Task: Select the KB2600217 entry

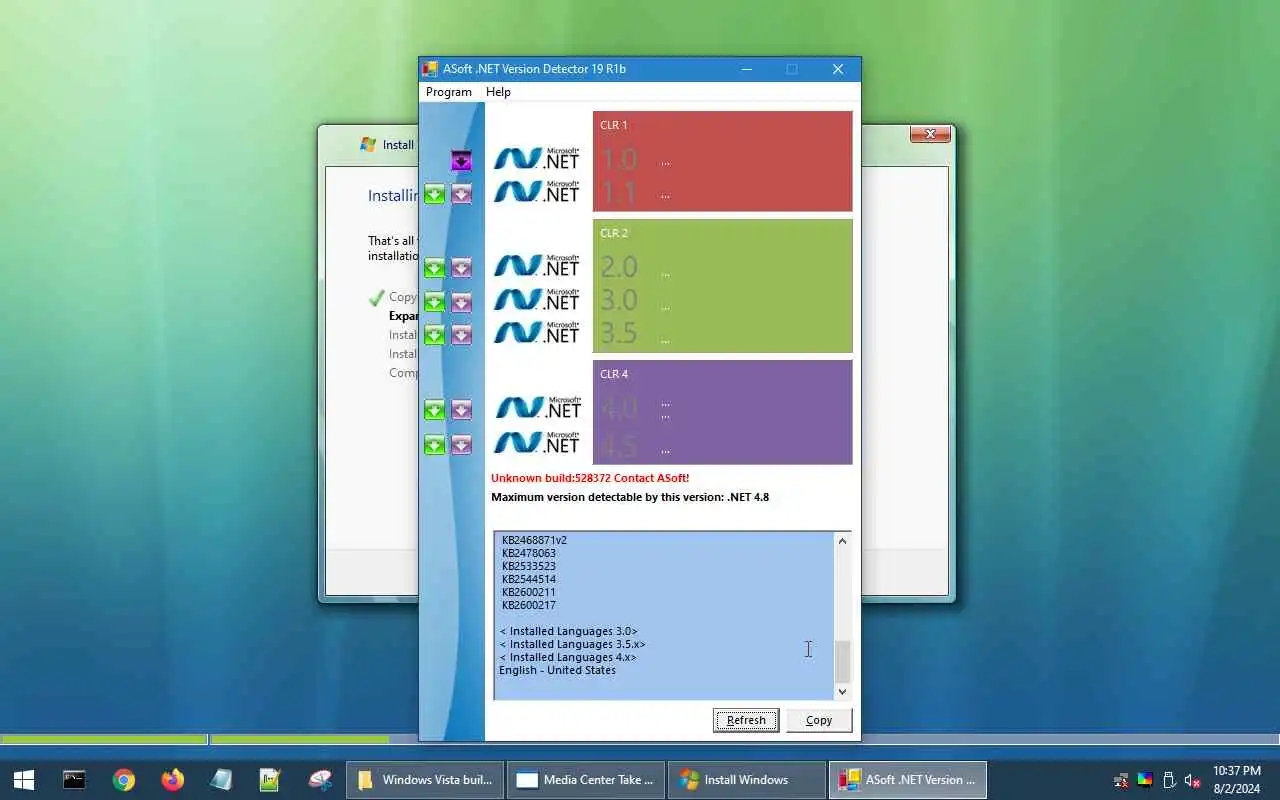Action: [529, 605]
